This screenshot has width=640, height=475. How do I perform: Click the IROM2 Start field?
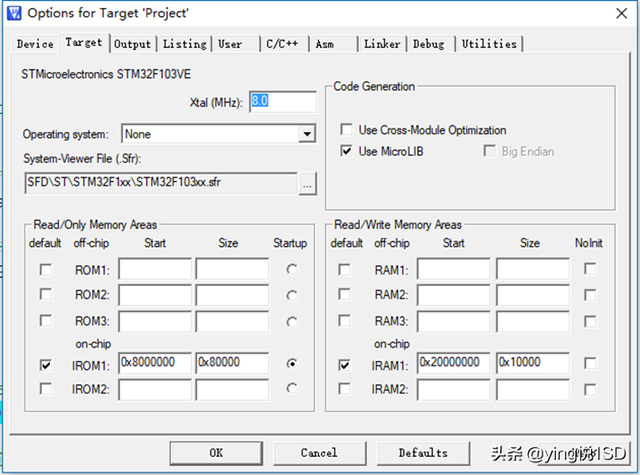(155, 390)
